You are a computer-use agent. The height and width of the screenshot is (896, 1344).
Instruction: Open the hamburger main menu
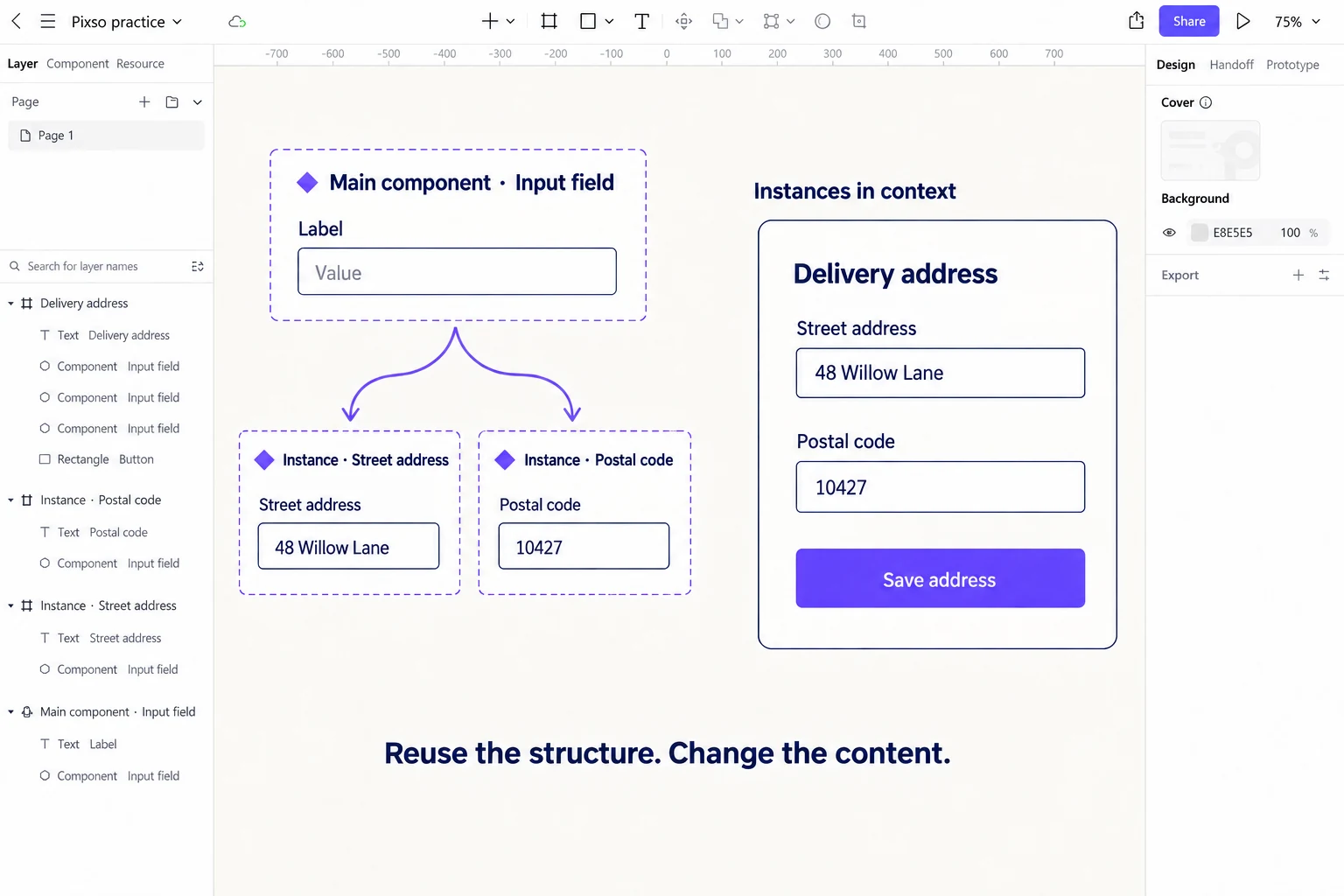point(48,21)
